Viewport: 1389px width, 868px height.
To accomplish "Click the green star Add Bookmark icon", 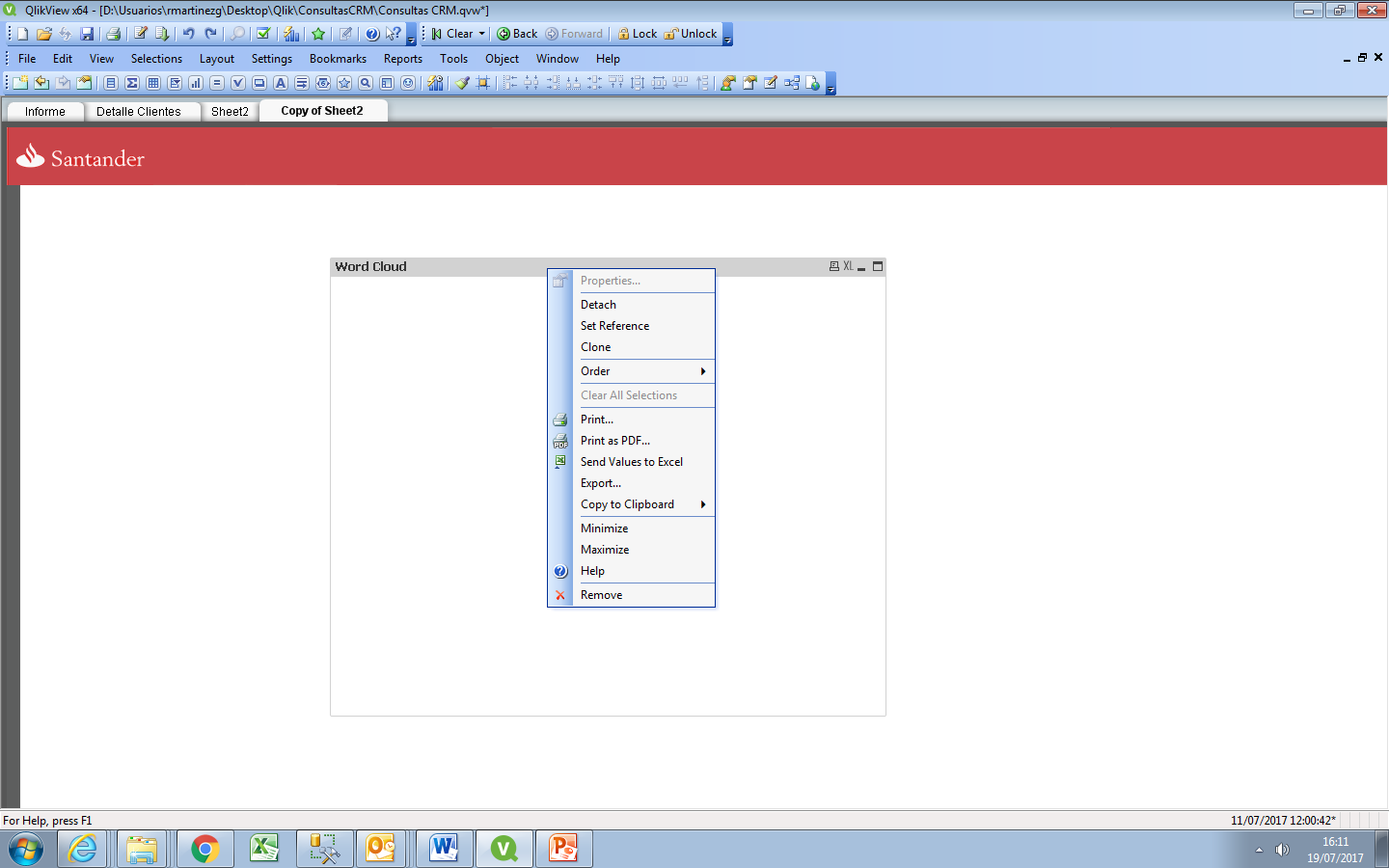I will [318, 34].
